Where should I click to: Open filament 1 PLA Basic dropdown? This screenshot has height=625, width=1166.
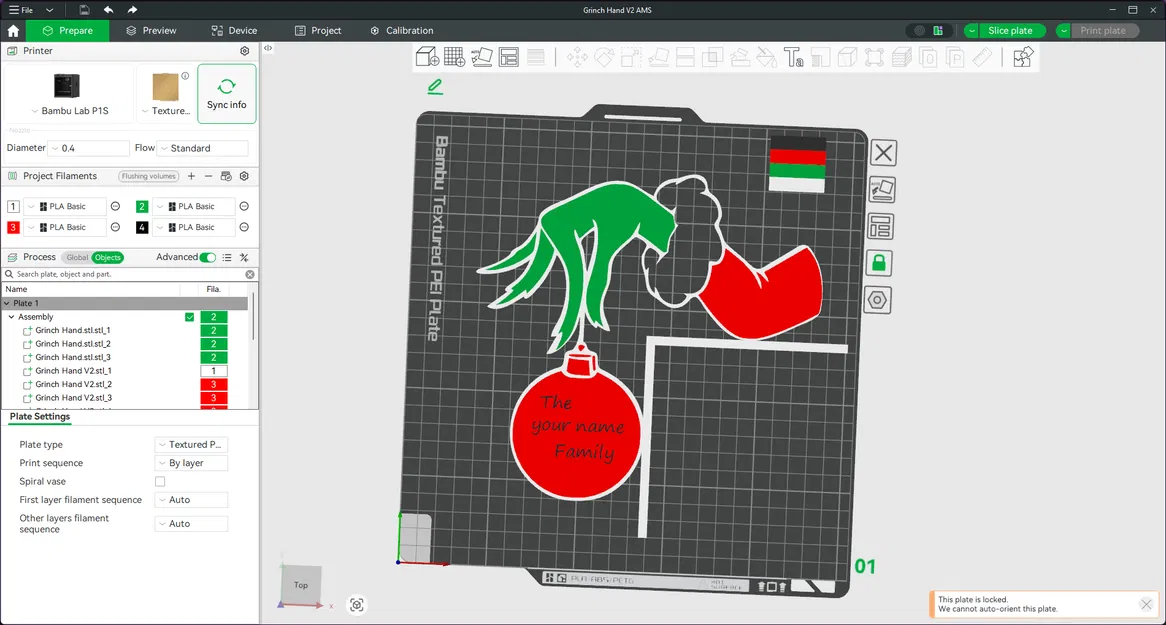click(65, 207)
